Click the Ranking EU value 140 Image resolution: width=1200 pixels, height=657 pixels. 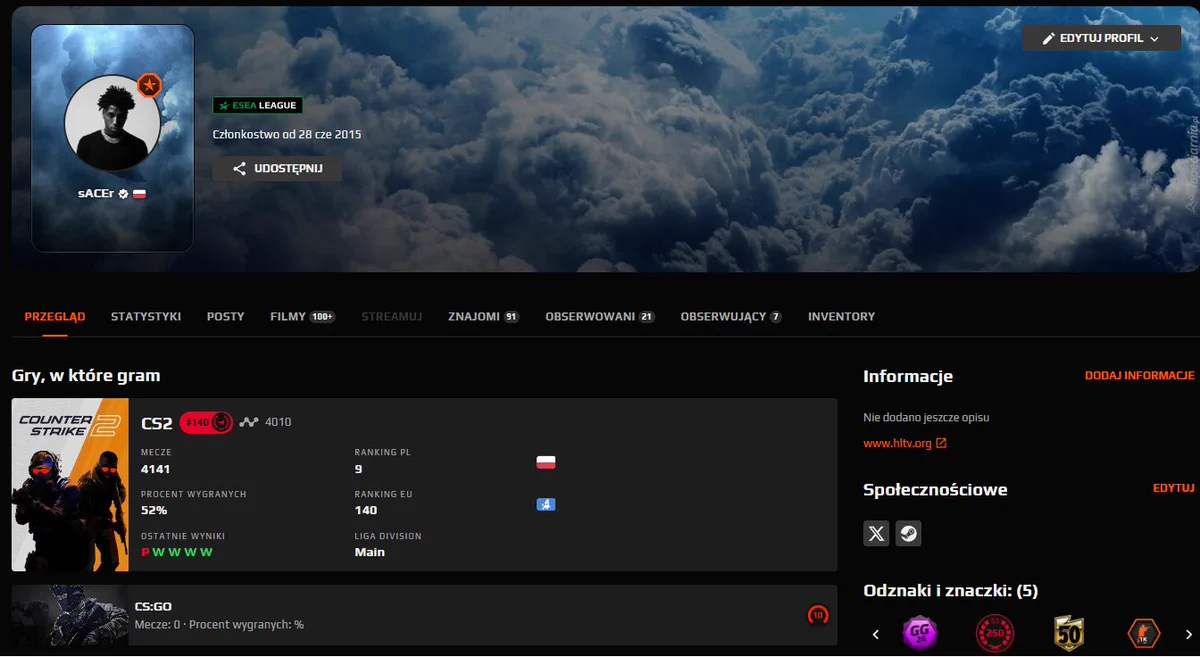point(366,510)
